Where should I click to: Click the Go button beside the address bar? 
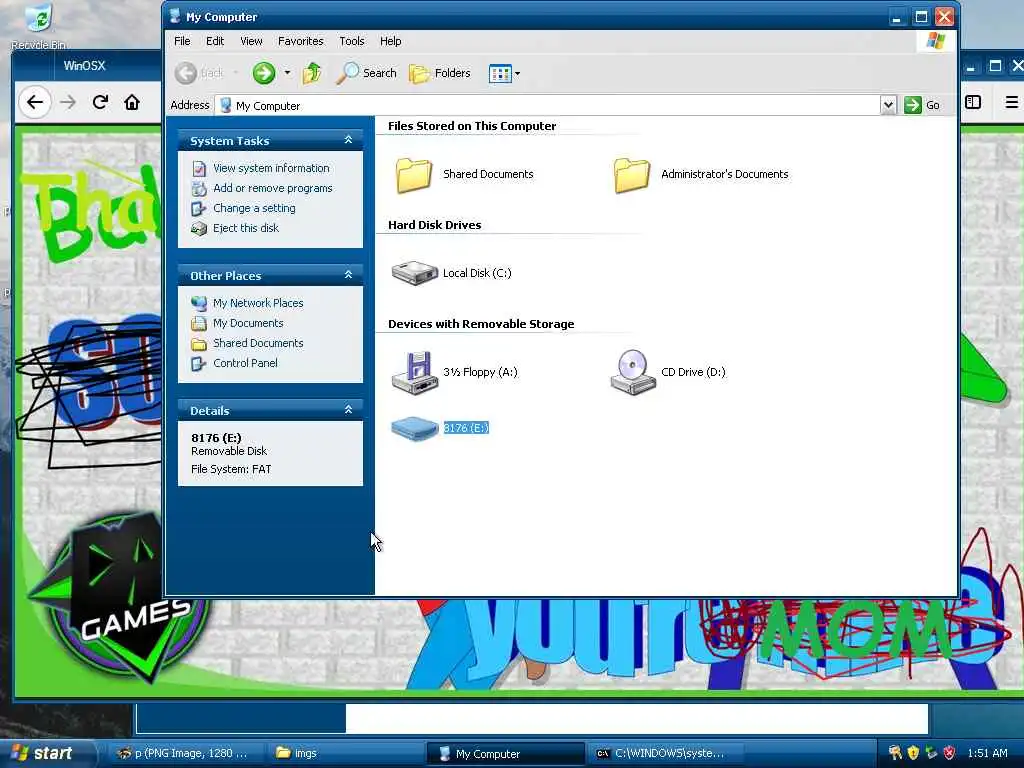pos(922,105)
